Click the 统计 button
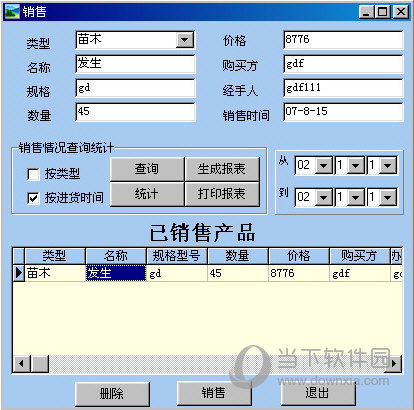 [x=147, y=194]
